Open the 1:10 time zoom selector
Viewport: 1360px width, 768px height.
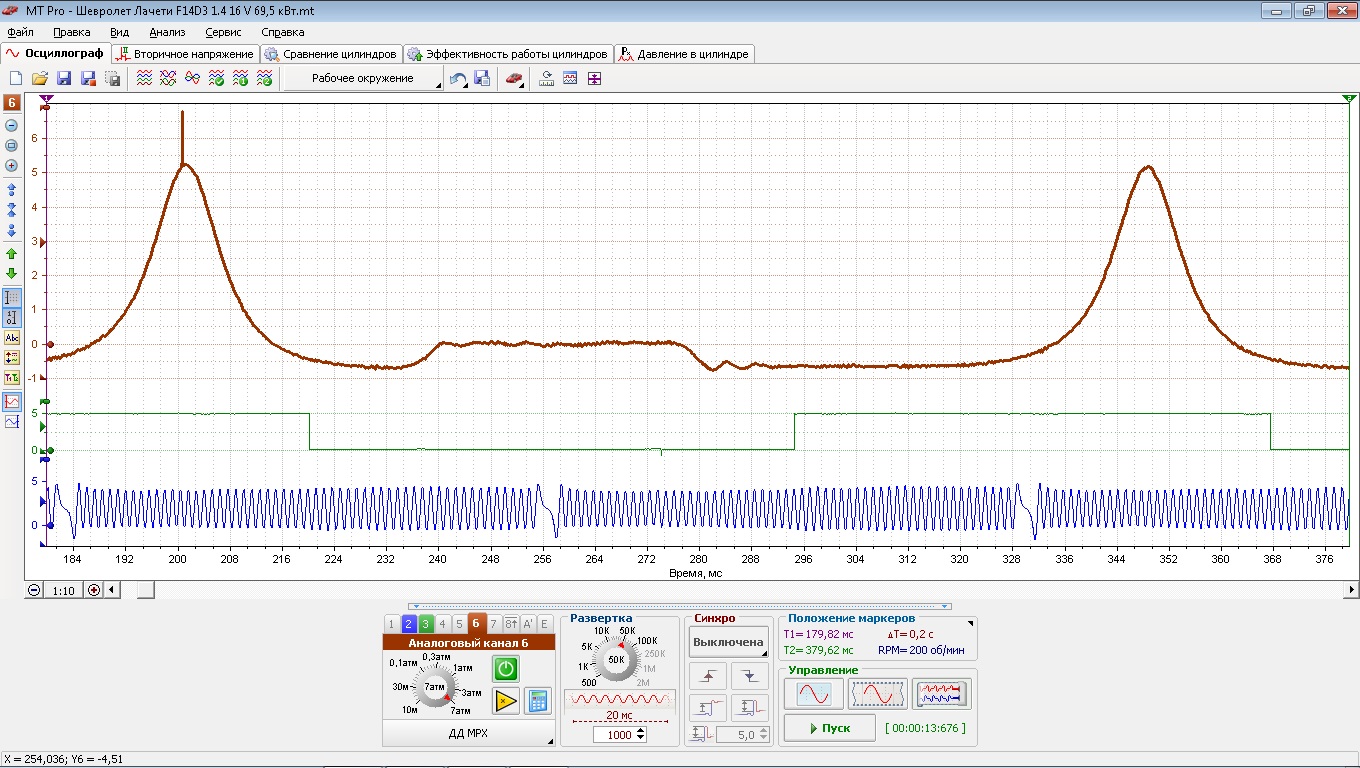point(63,590)
